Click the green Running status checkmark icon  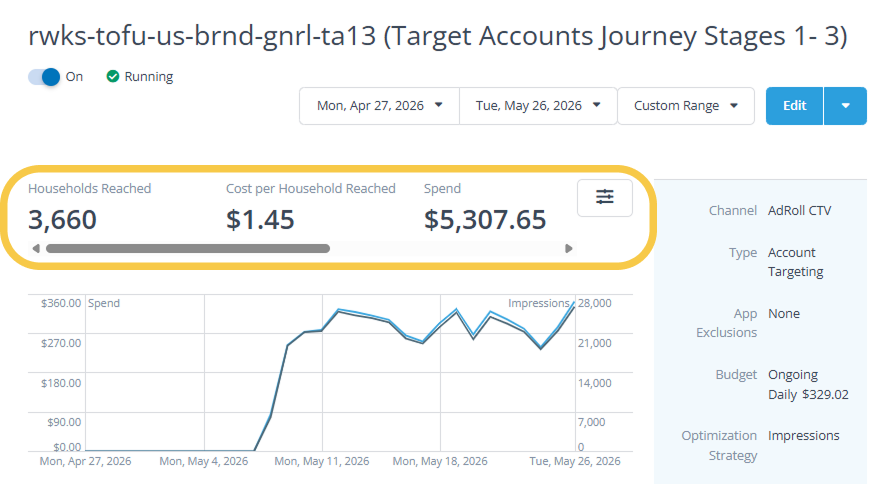point(113,76)
